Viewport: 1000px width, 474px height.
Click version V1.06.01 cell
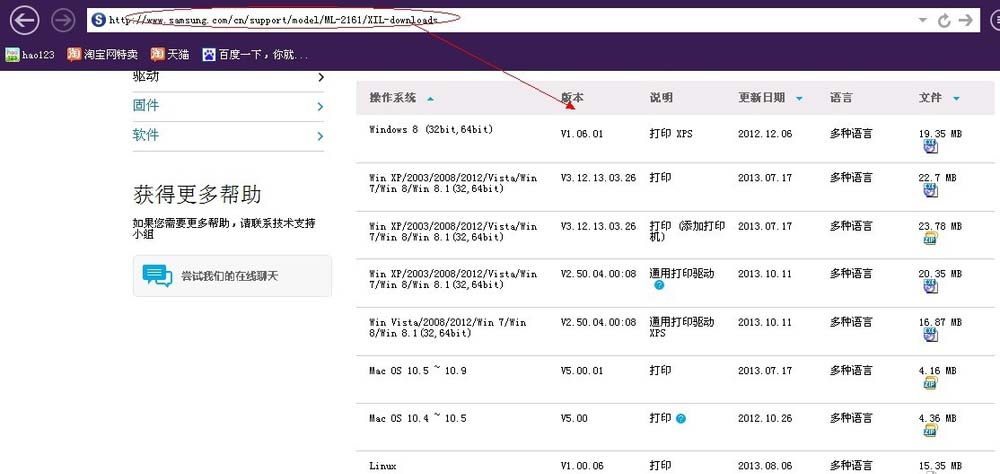click(582, 134)
